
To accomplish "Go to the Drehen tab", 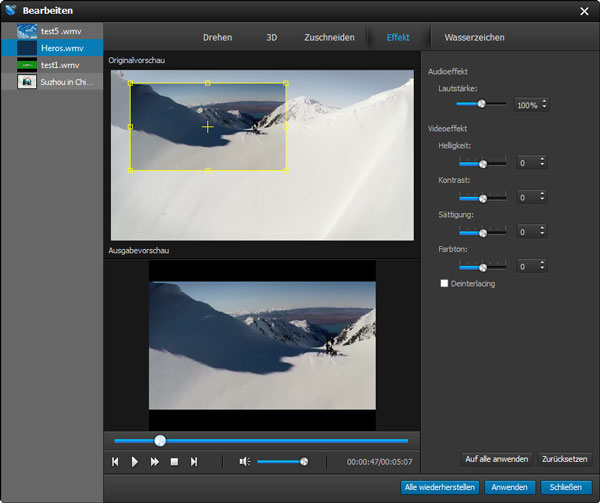I will pyautogui.click(x=217, y=37).
